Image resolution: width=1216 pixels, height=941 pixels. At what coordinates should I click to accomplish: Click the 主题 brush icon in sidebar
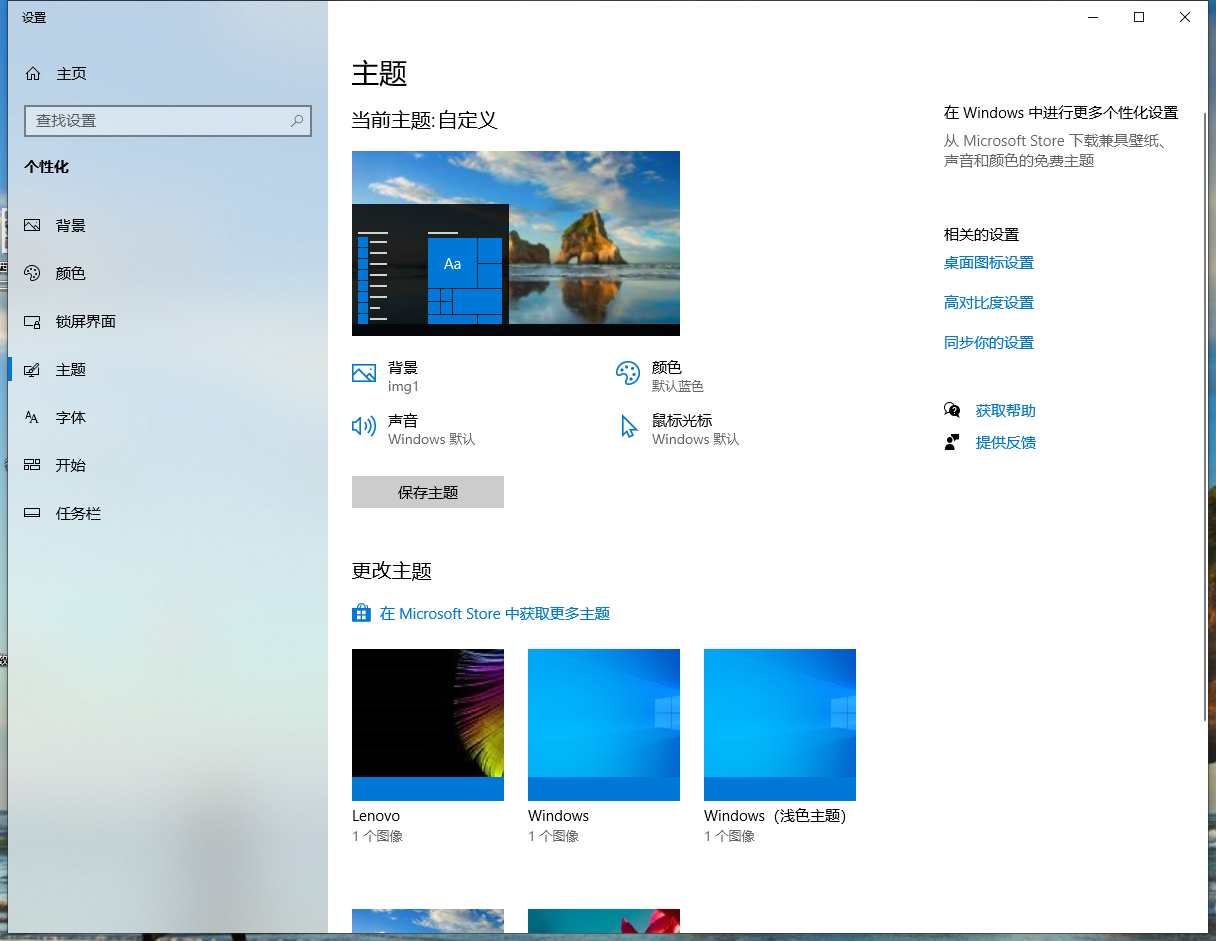tap(33, 370)
